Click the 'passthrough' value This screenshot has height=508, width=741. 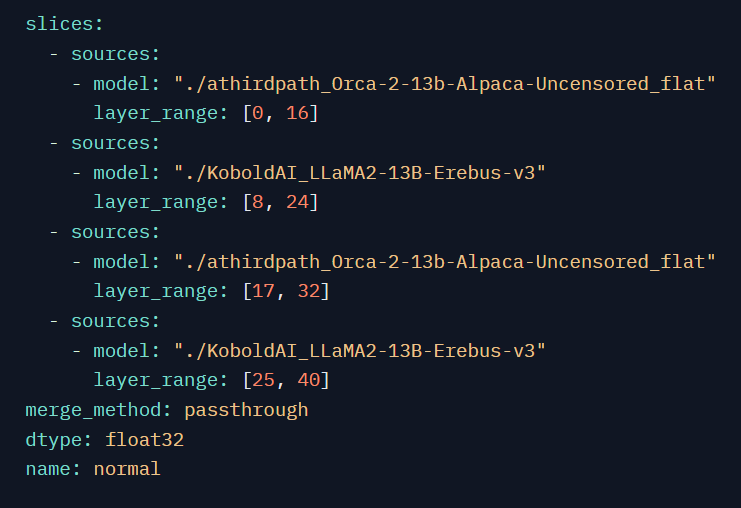coord(246,410)
